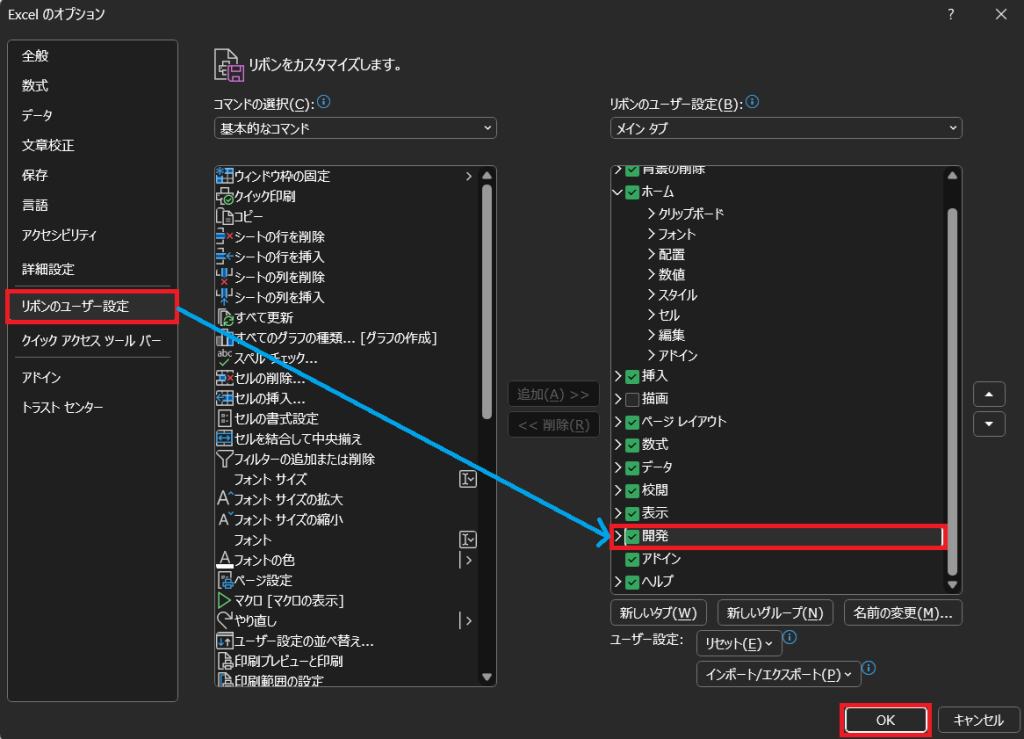
Task: Click the move up arrow button
Action: tap(988, 394)
